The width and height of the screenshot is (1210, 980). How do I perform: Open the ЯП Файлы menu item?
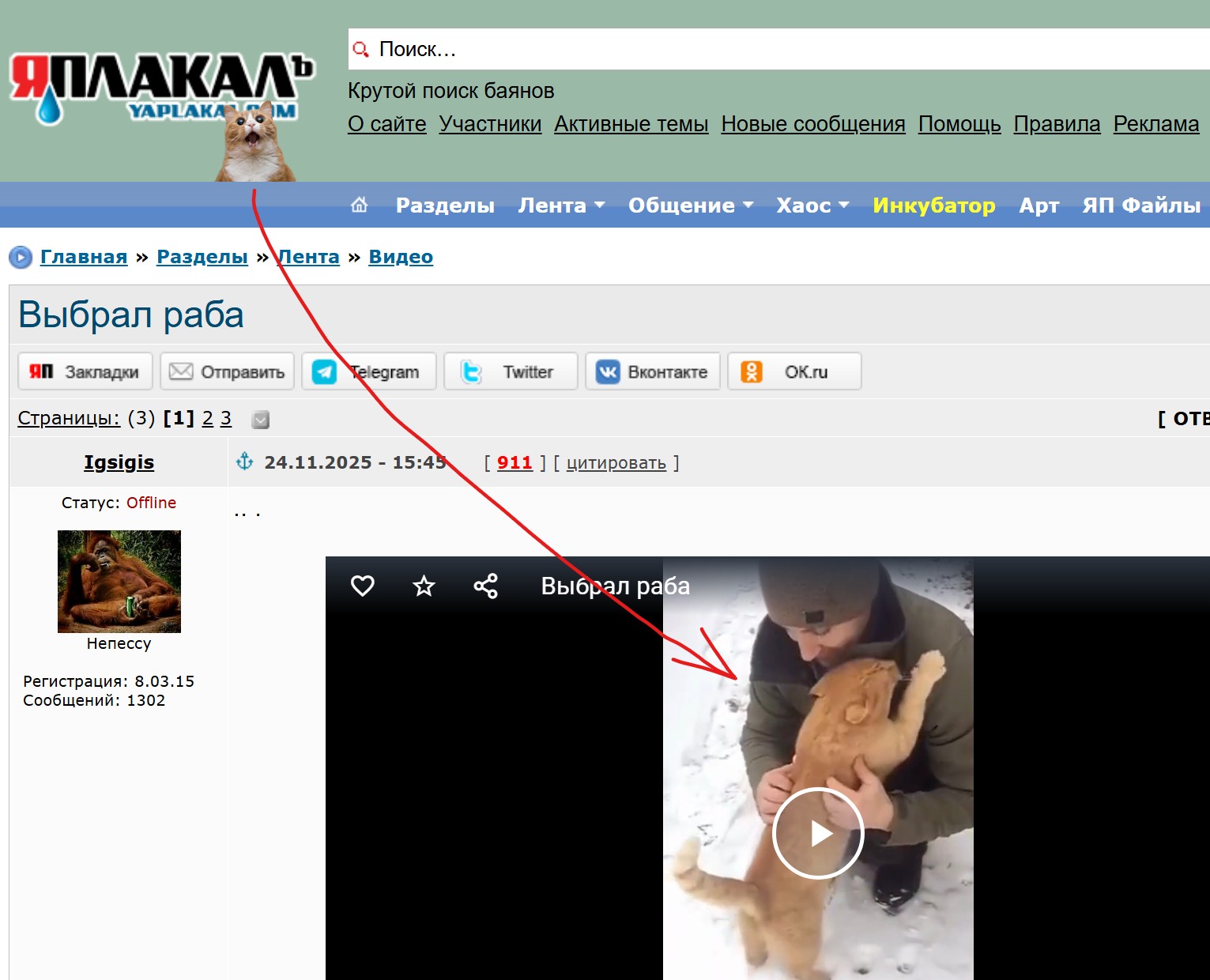[x=1140, y=205]
